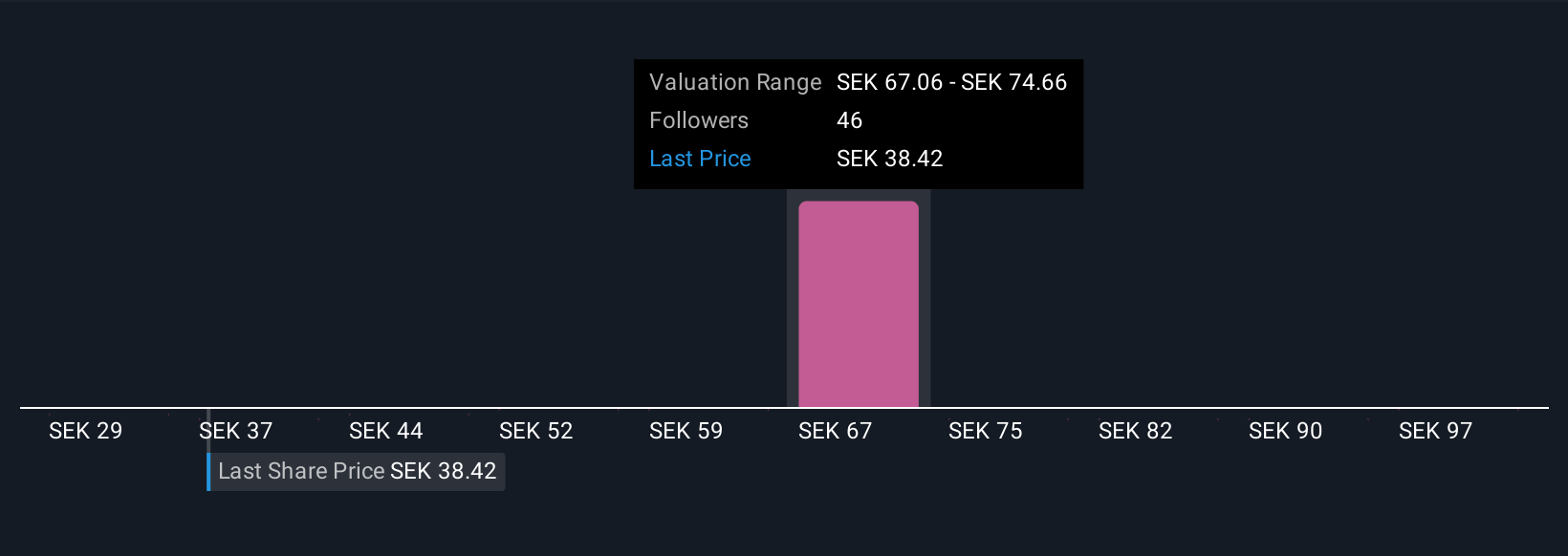1568x556 pixels.
Task: Select the SEK 59 axis label
Action: point(686,431)
